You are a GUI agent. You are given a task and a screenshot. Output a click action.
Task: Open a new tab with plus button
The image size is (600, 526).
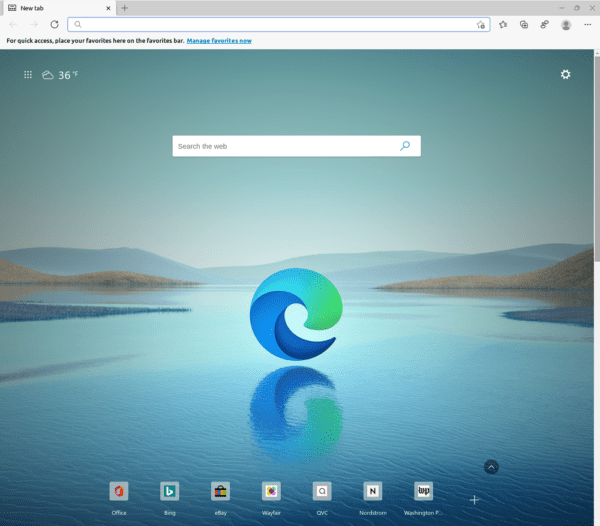(x=124, y=8)
